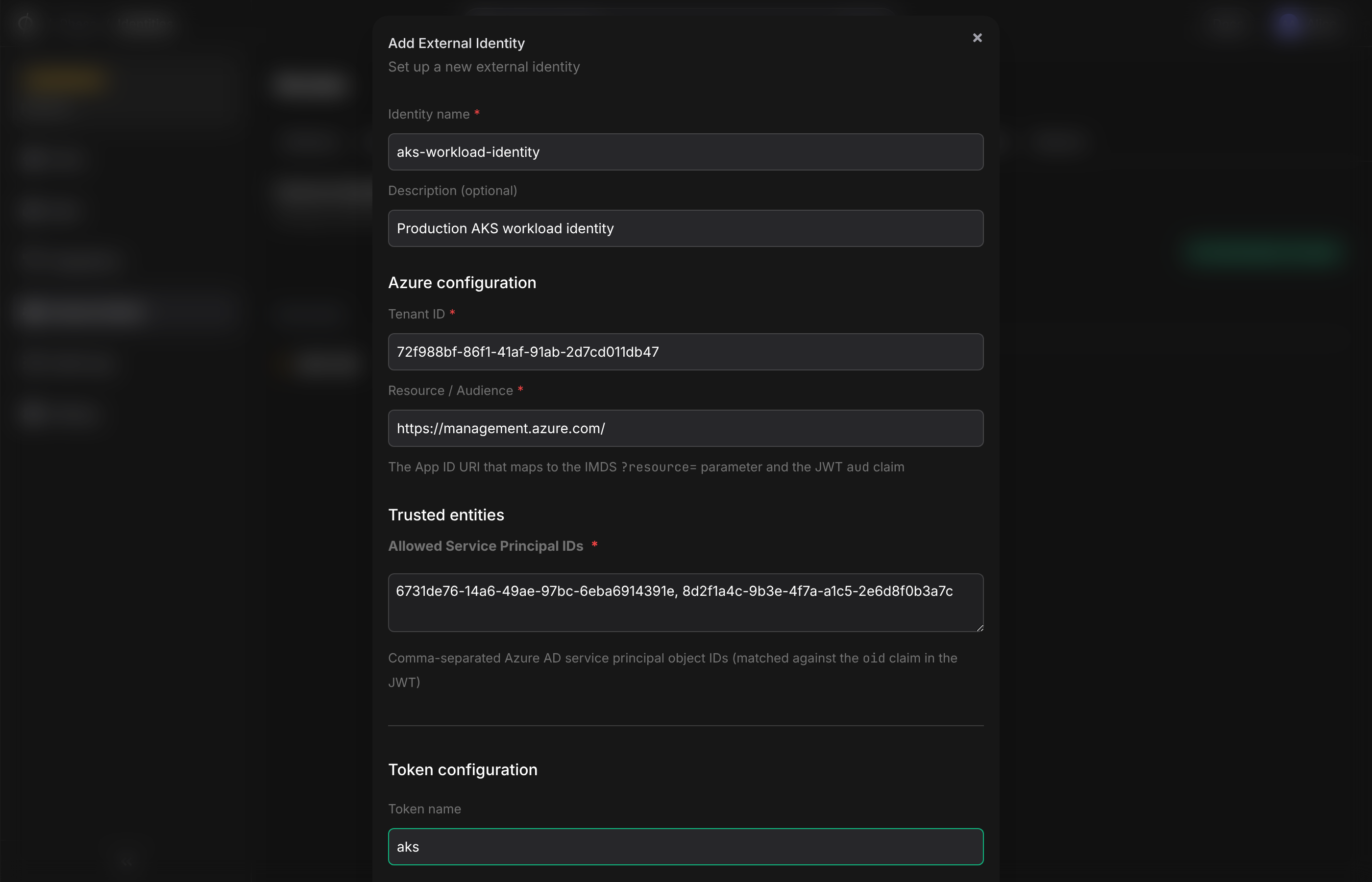Click the Add External Identity title
1372x882 pixels.
tap(456, 44)
